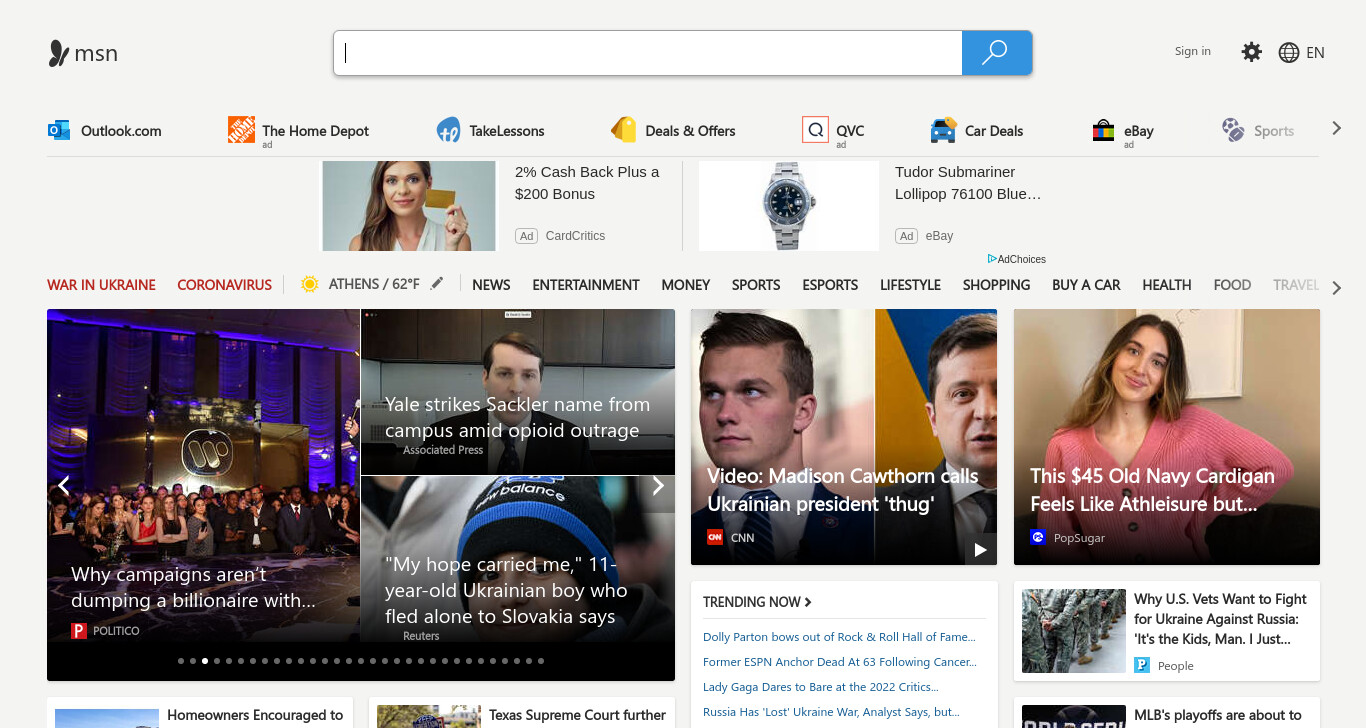Open the language globe icon
The width and height of the screenshot is (1366, 728).
point(1288,53)
